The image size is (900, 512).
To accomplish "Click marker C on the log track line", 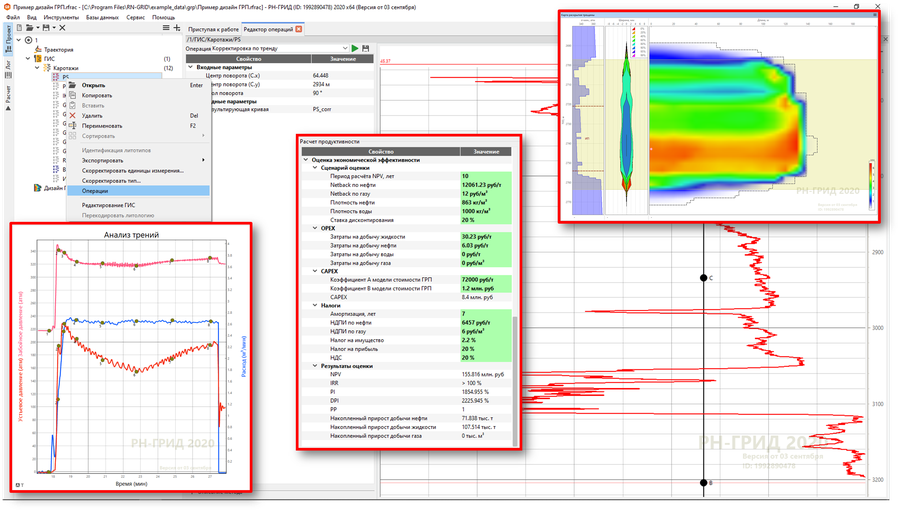I will (704, 278).
